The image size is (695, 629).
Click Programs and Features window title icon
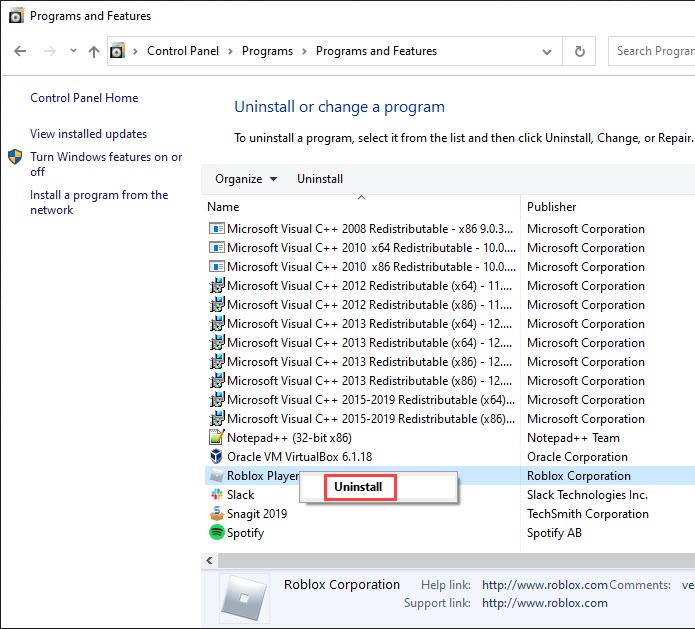[x=16, y=16]
